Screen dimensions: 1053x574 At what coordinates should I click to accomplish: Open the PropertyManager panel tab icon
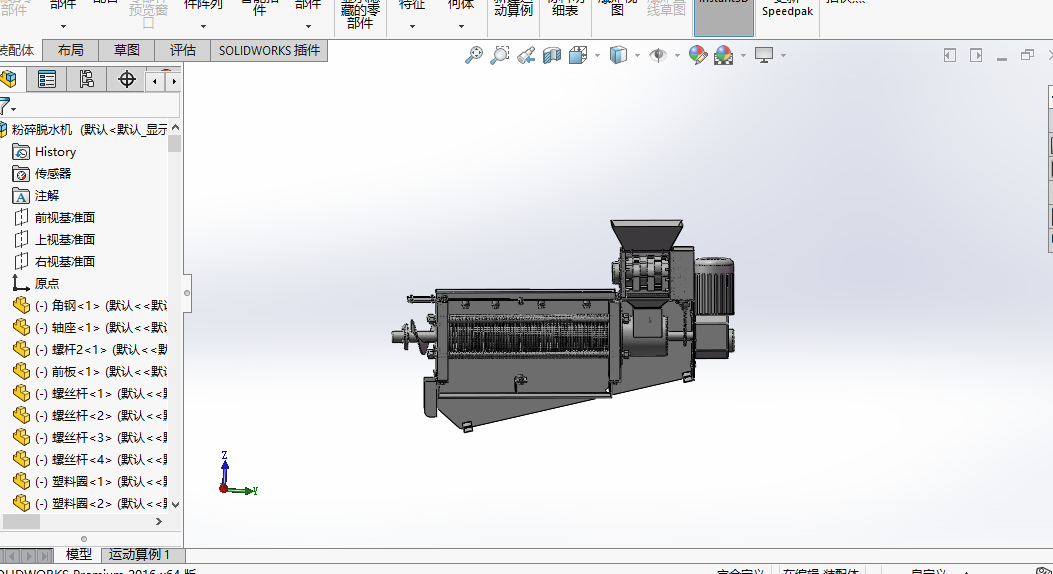point(46,79)
